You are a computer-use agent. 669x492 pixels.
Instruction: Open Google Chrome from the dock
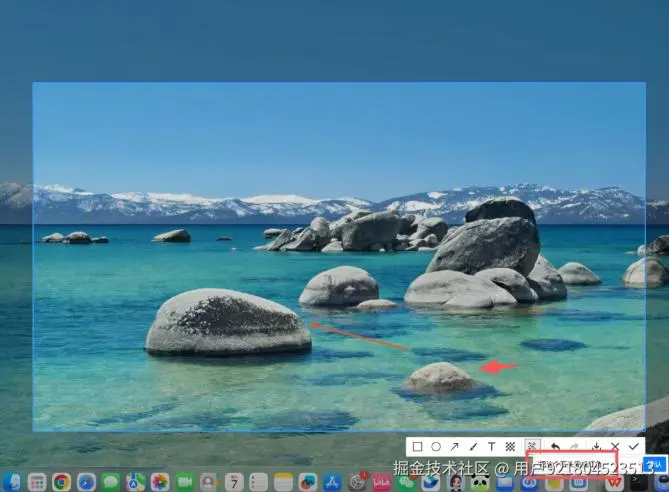click(x=61, y=482)
